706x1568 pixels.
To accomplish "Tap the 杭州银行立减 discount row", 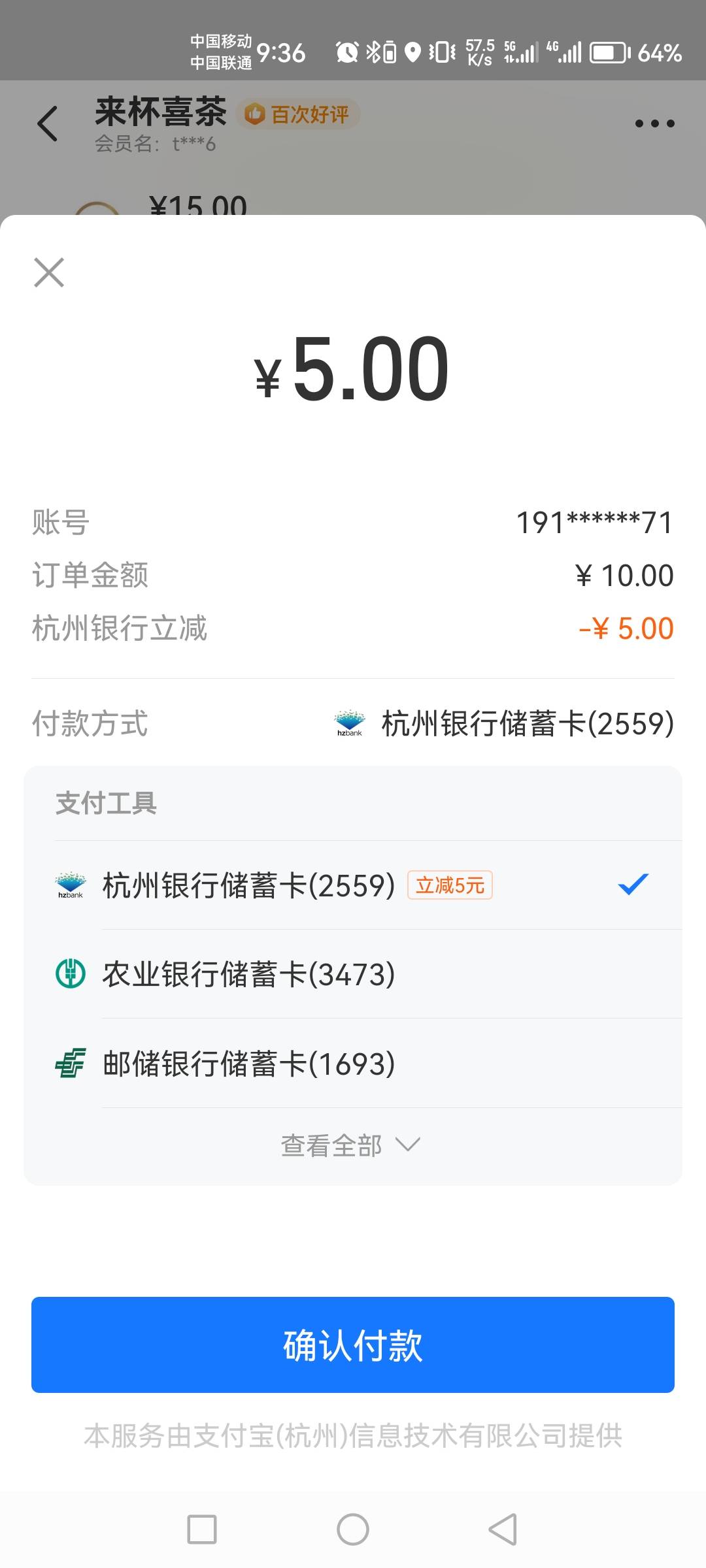I will coord(353,629).
